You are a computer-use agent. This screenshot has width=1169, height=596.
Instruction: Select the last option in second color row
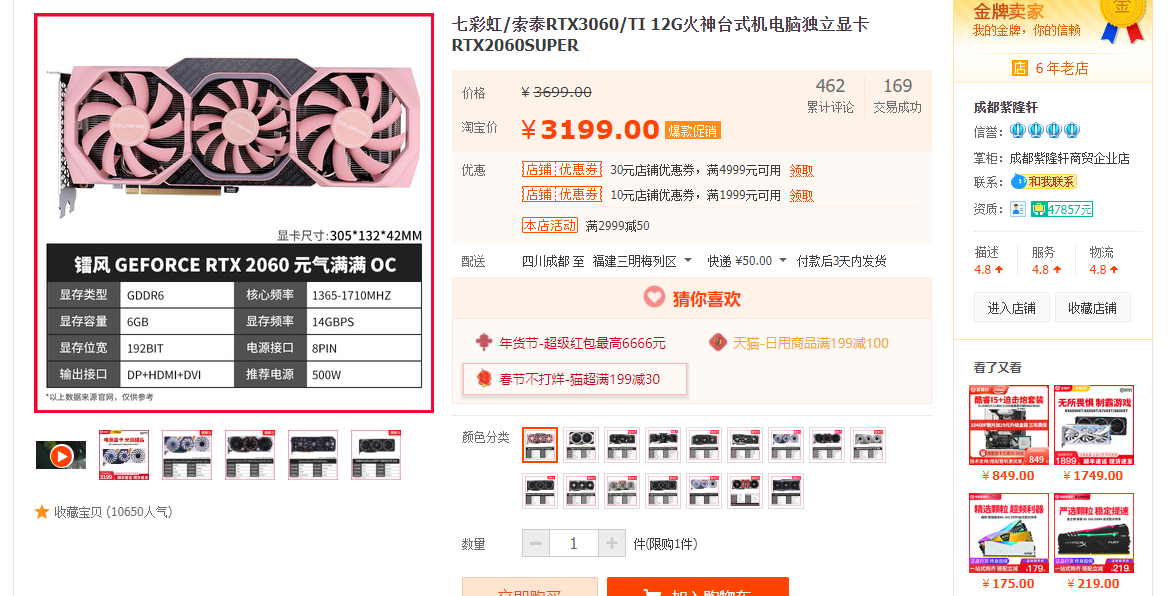786,491
